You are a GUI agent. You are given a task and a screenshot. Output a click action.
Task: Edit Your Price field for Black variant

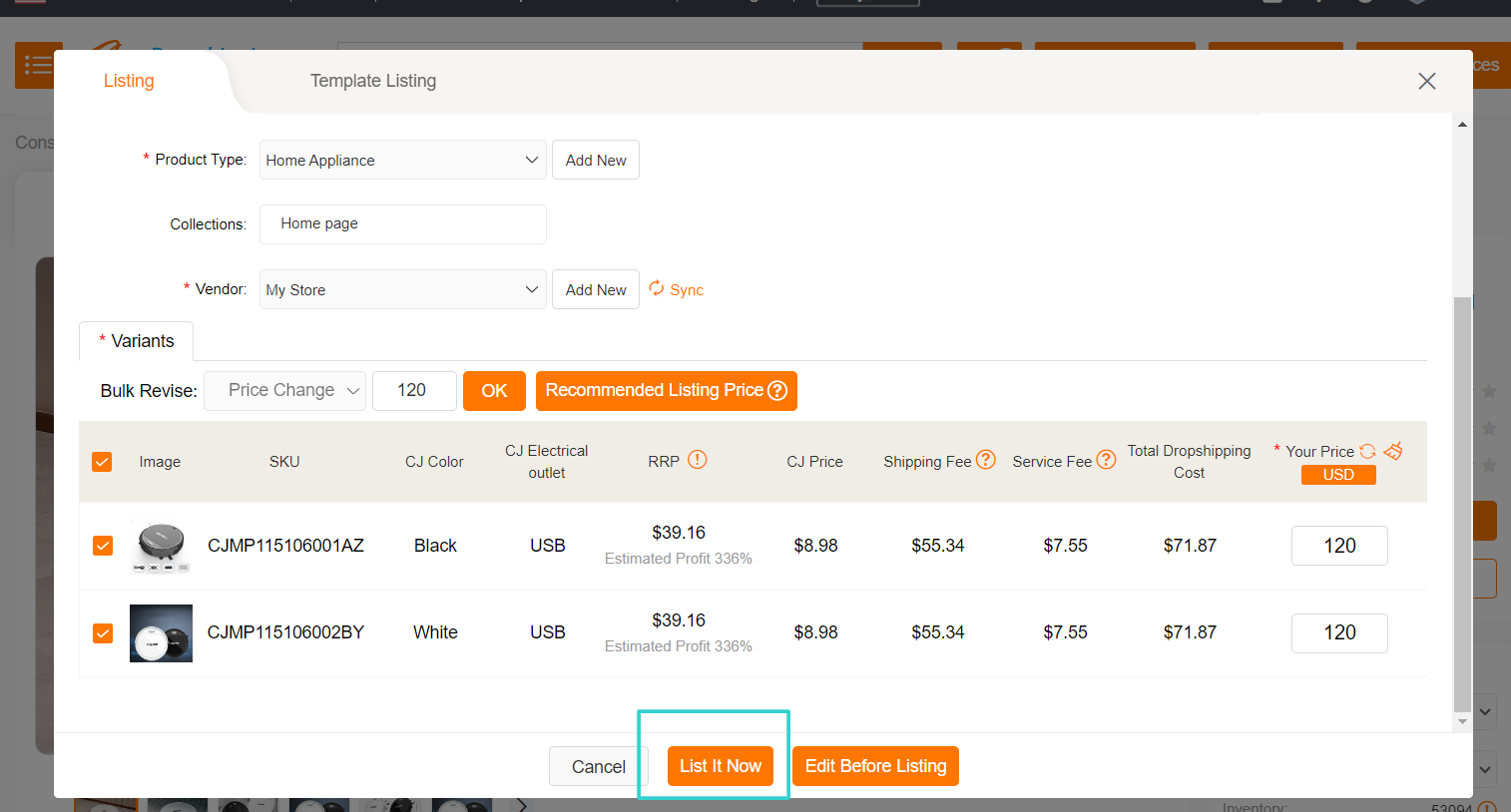pyautogui.click(x=1339, y=546)
